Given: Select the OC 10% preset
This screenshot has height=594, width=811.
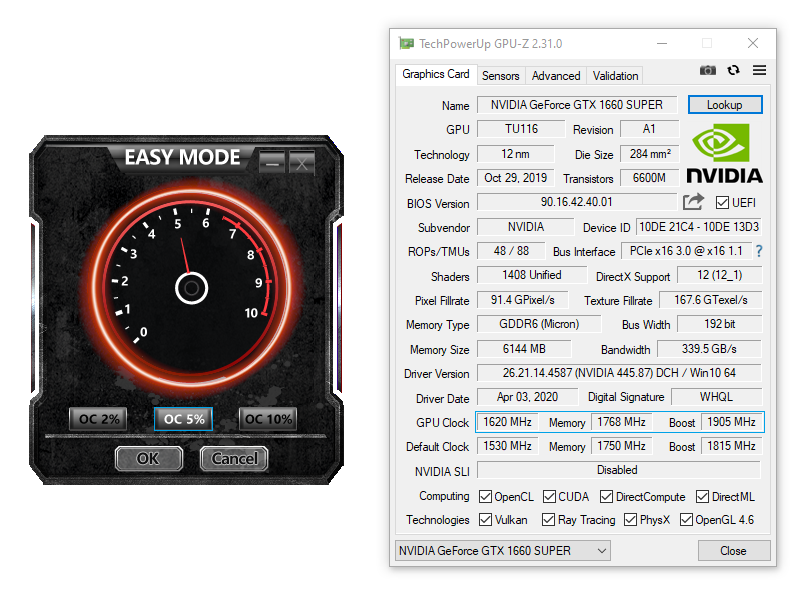Looking at the screenshot, I should click(x=268, y=419).
